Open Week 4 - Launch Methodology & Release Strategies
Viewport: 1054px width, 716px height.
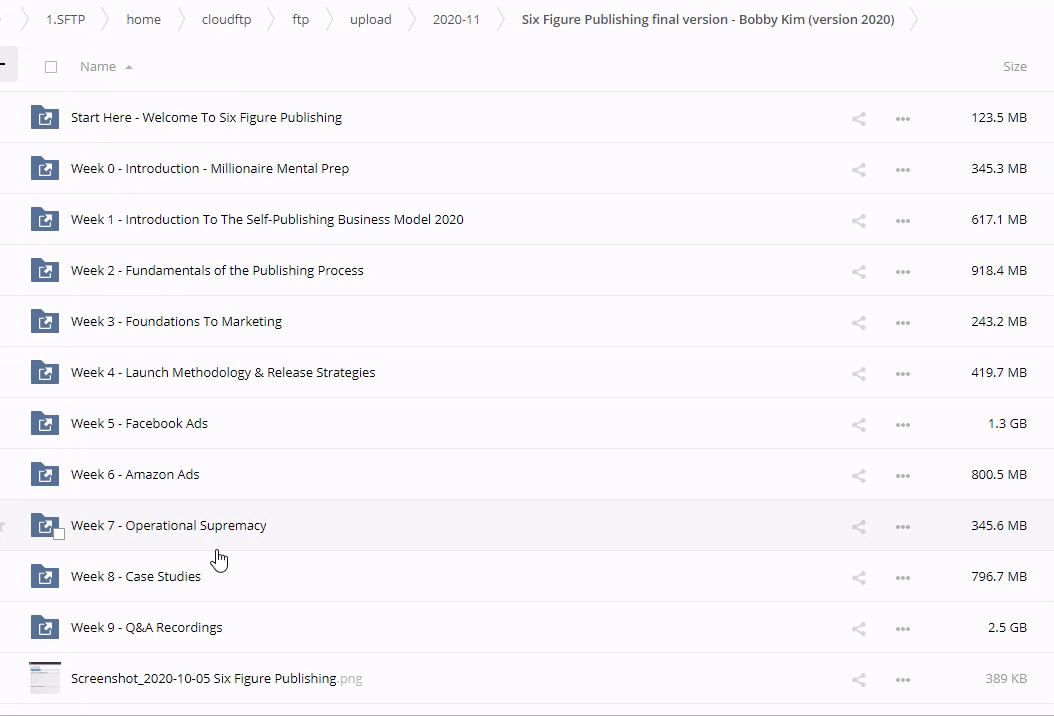(223, 372)
